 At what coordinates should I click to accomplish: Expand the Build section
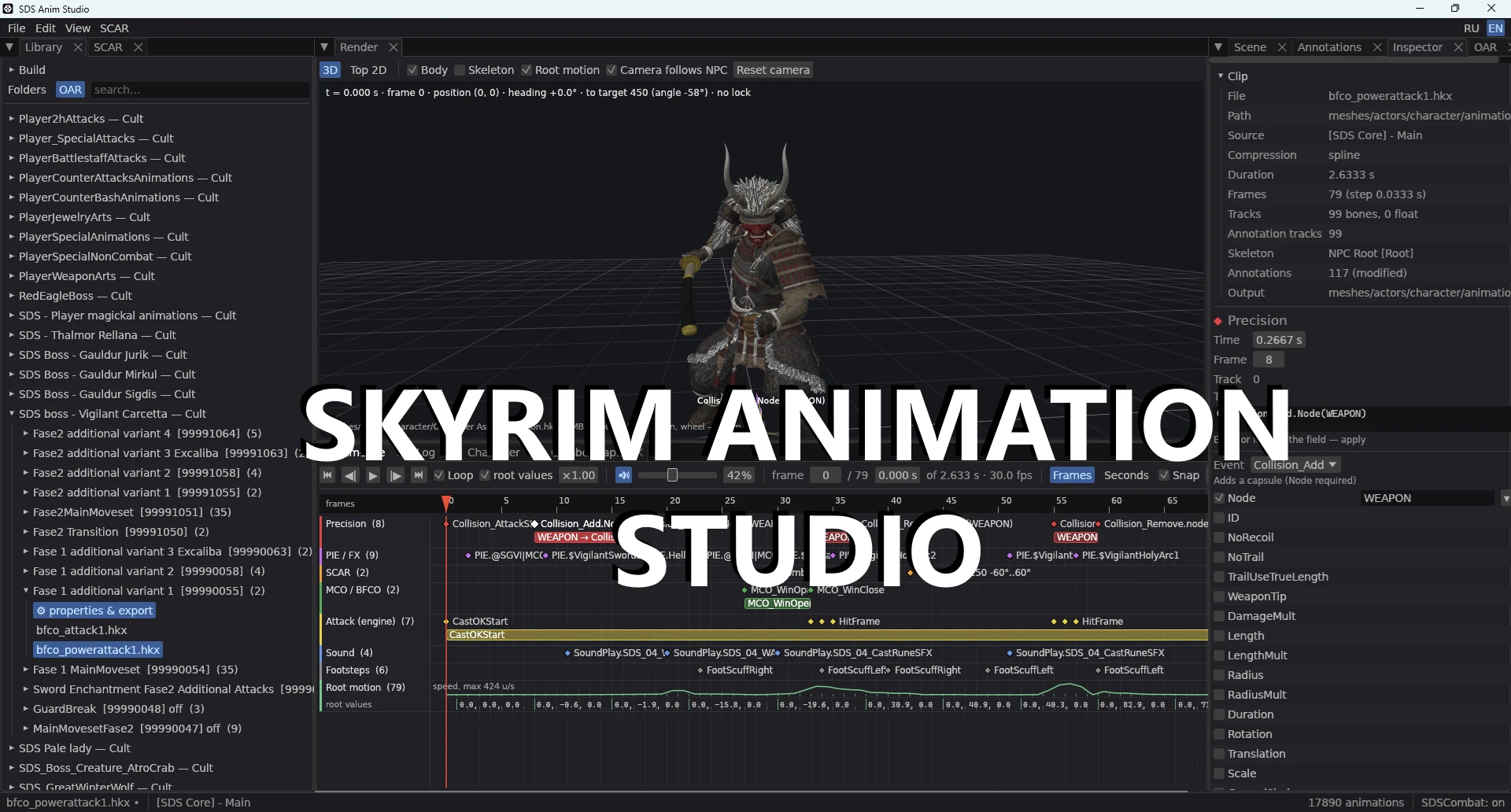(12, 70)
